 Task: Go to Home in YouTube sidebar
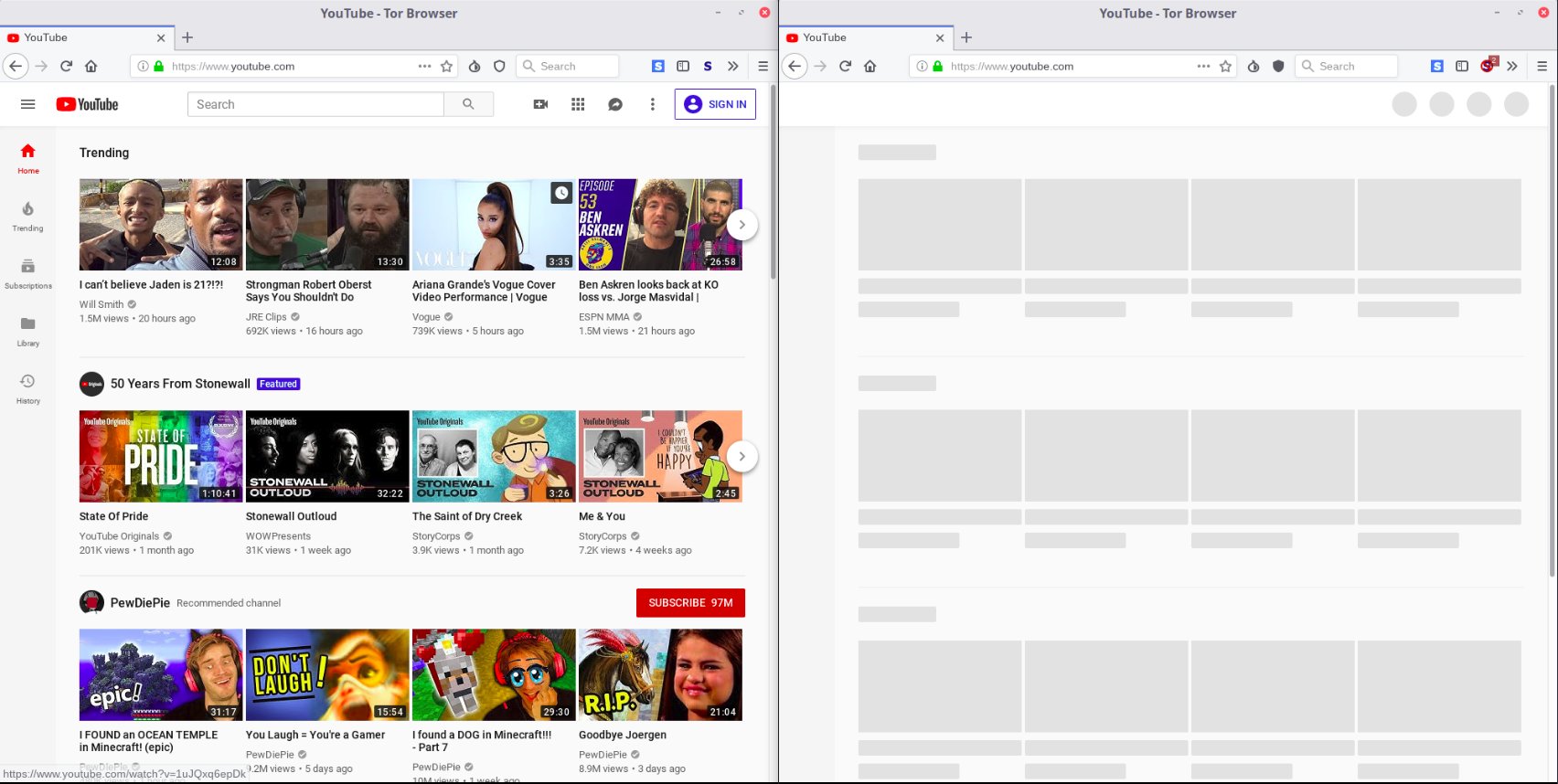tap(28, 158)
